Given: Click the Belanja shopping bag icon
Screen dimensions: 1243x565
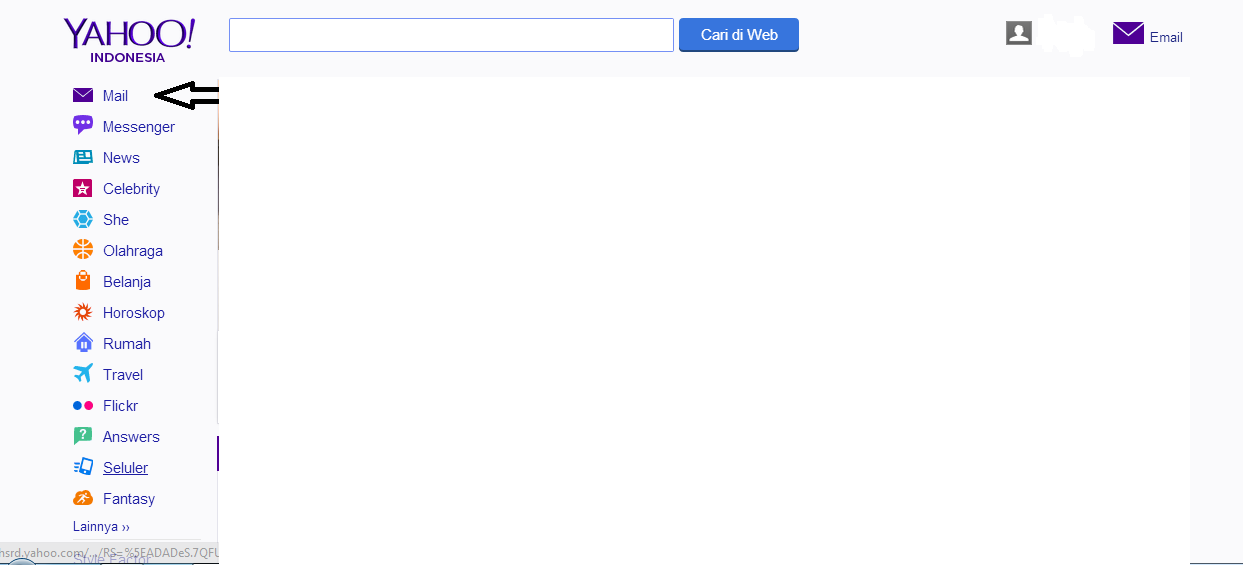Looking at the screenshot, I should pos(83,281).
